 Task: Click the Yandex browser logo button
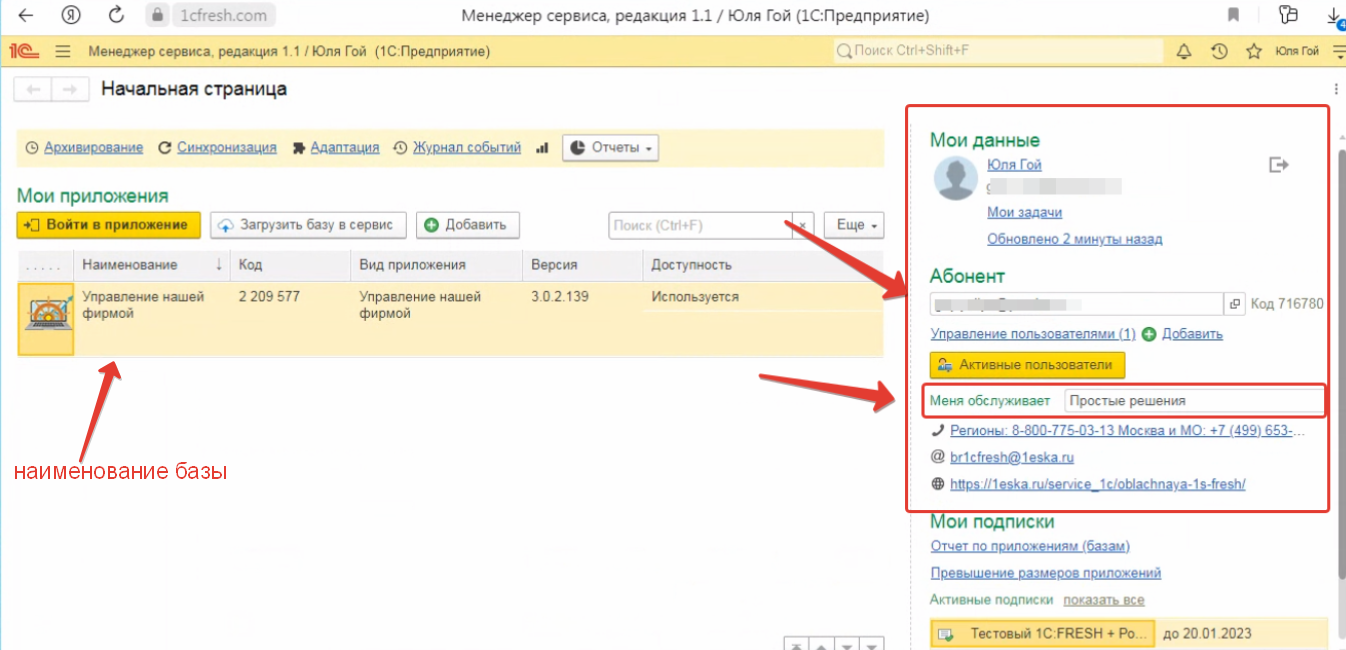pos(70,15)
